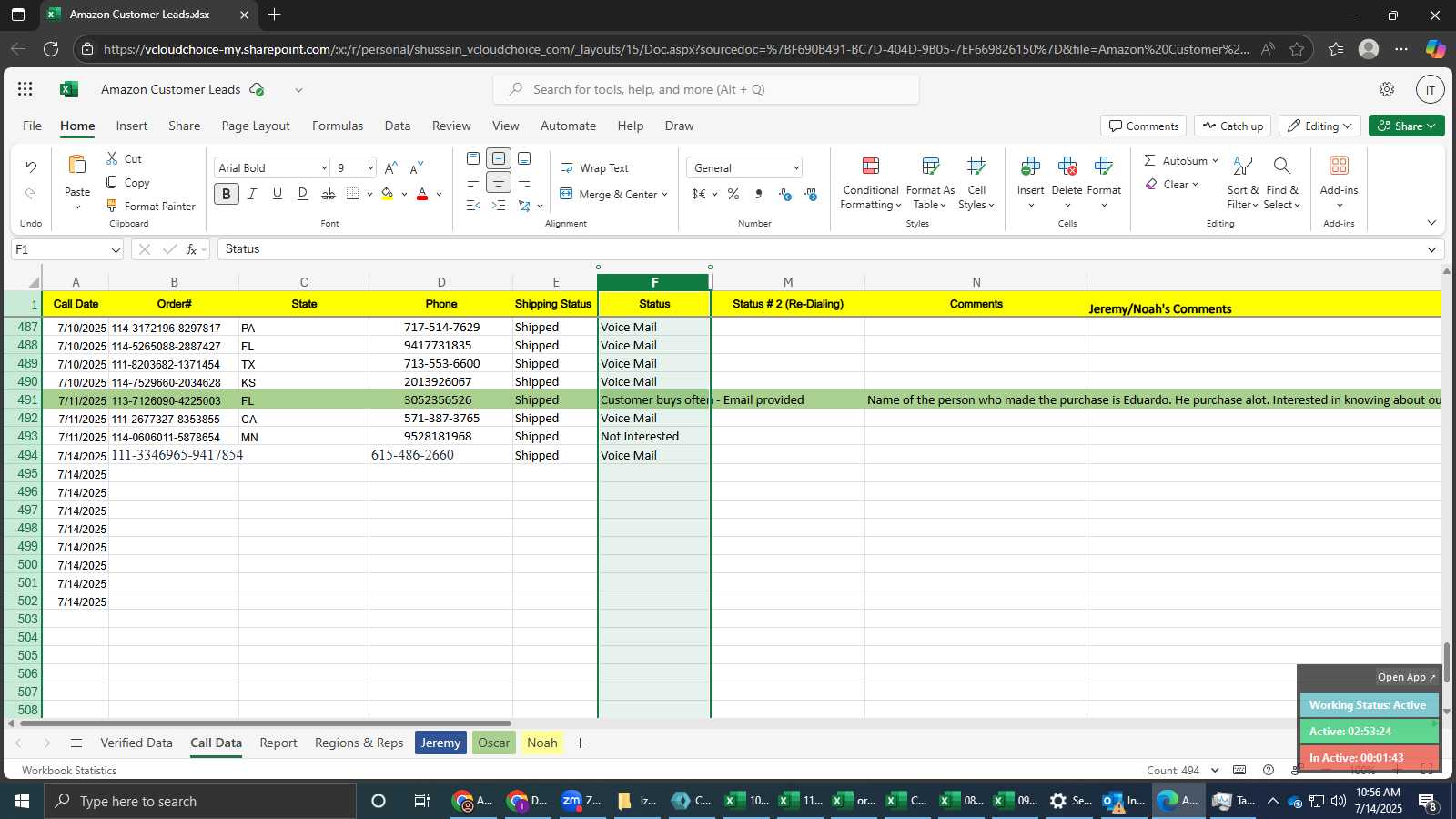Click the Catch up button
Image resolution: width=1456 pixels, height=819 pixels.
[1233, 126]
